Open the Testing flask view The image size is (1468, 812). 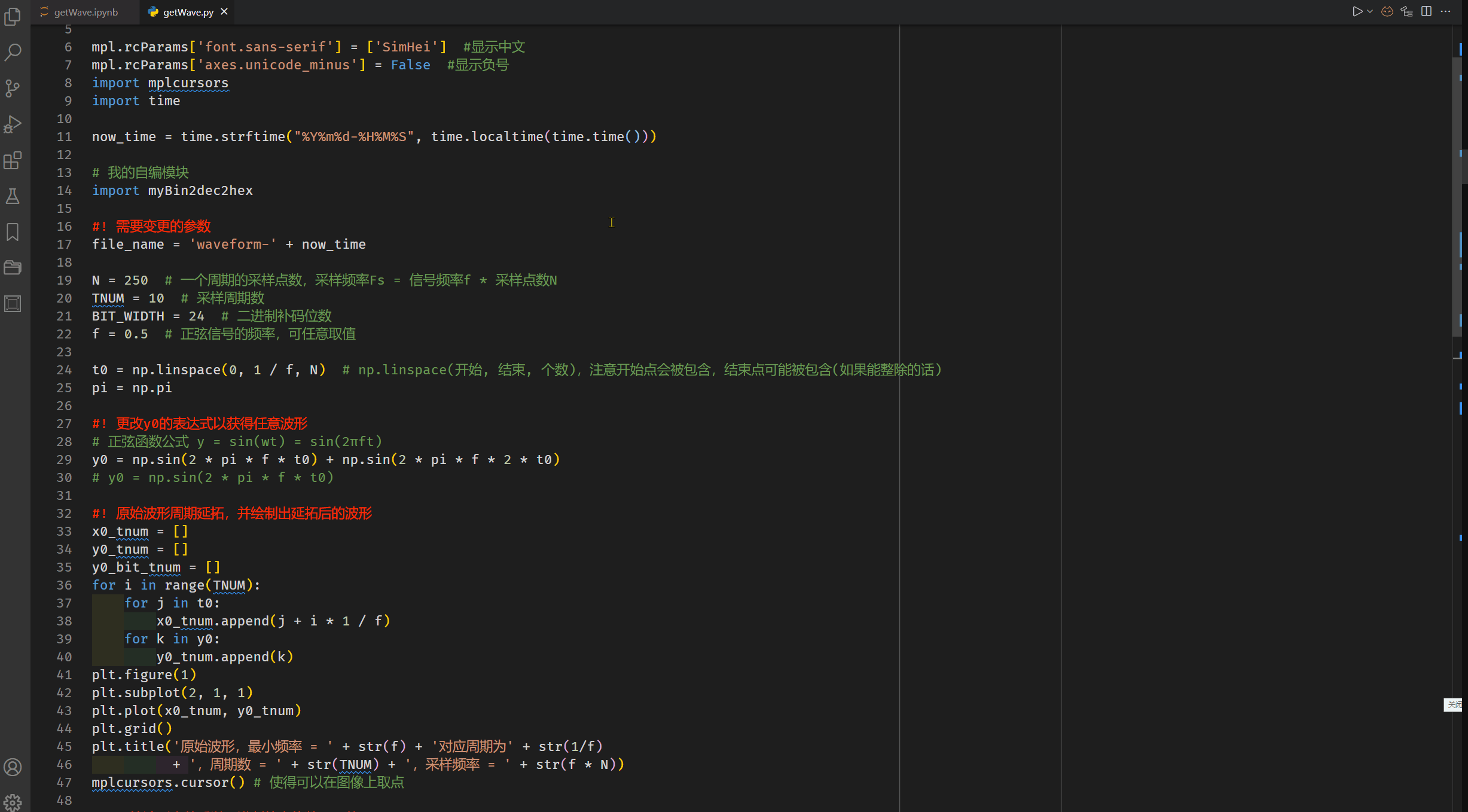[x=13, y=196]
